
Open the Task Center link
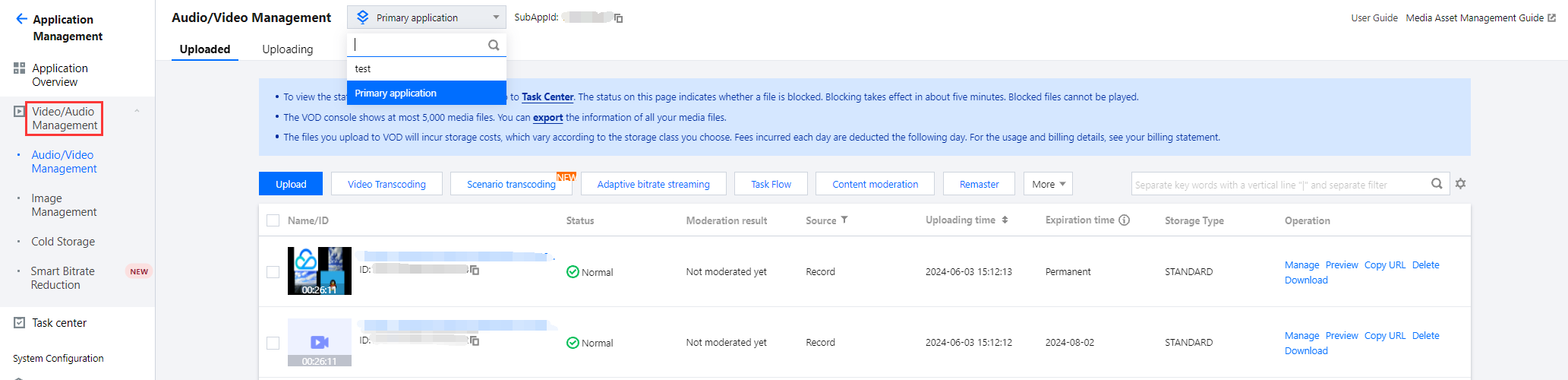pyautogui.click(x=547, y=97)
